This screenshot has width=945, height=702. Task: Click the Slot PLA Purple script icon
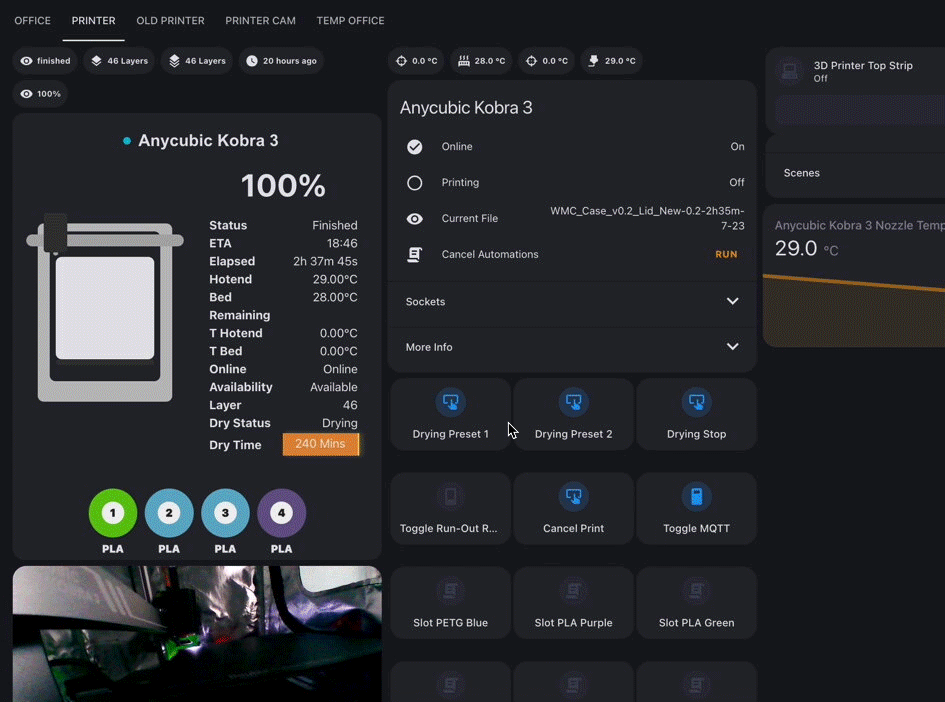(574, 591)
